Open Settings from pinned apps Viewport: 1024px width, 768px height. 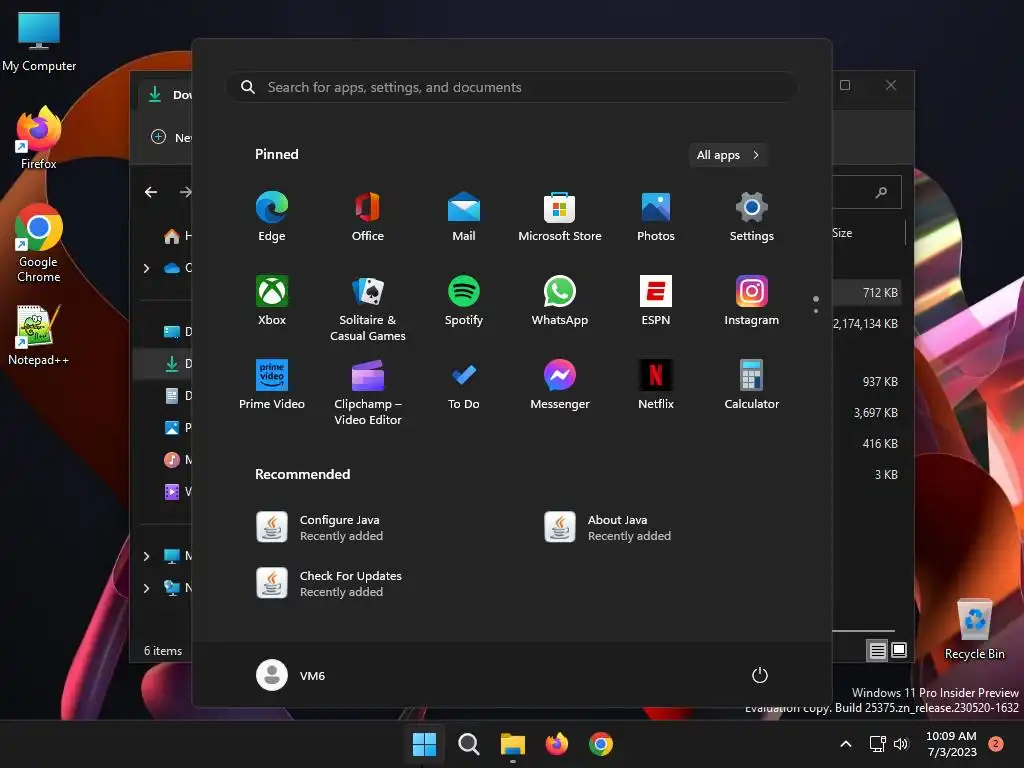(752, 217)
